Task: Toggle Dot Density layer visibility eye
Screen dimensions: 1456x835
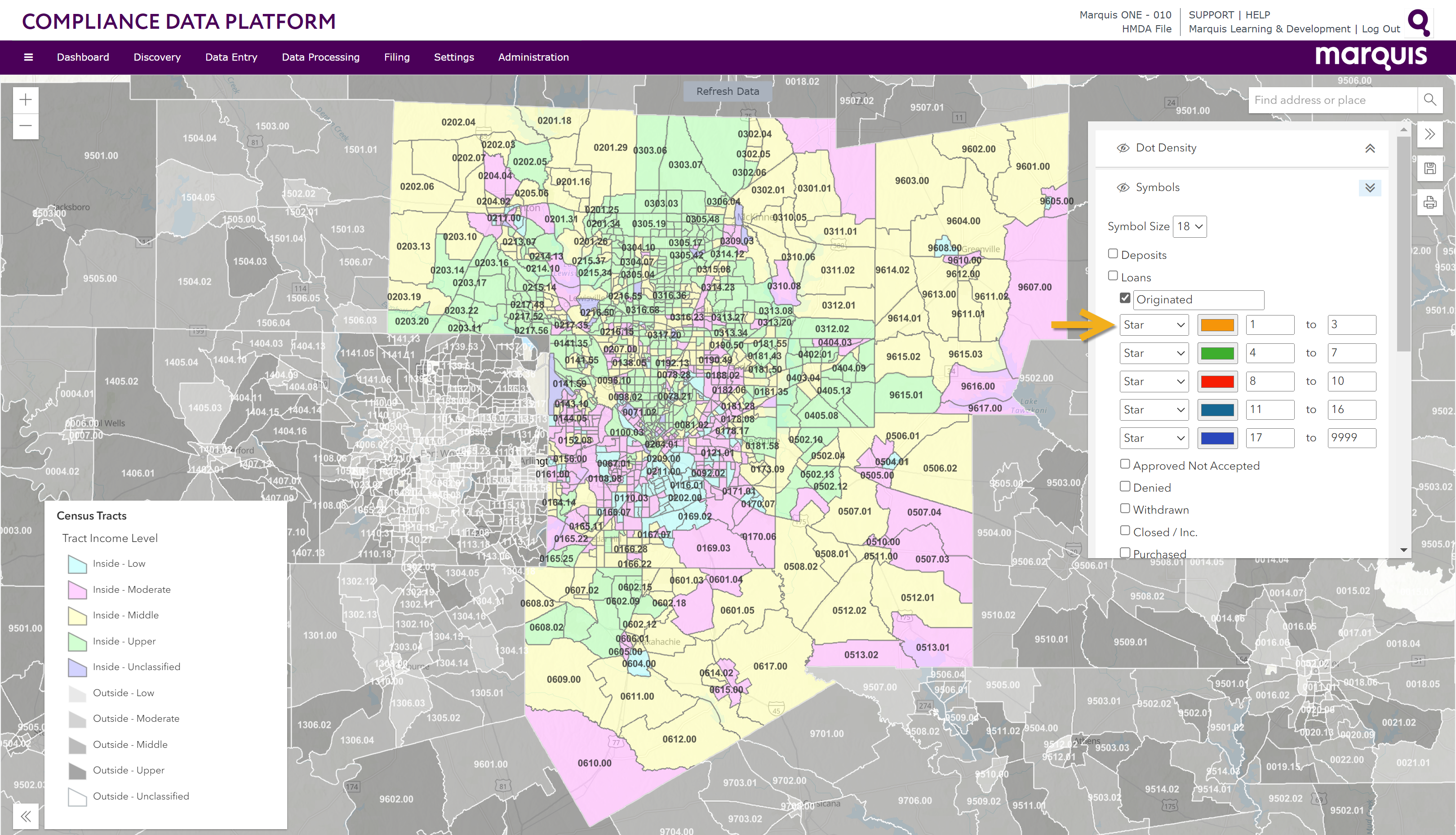Action: click(1123, 148)
